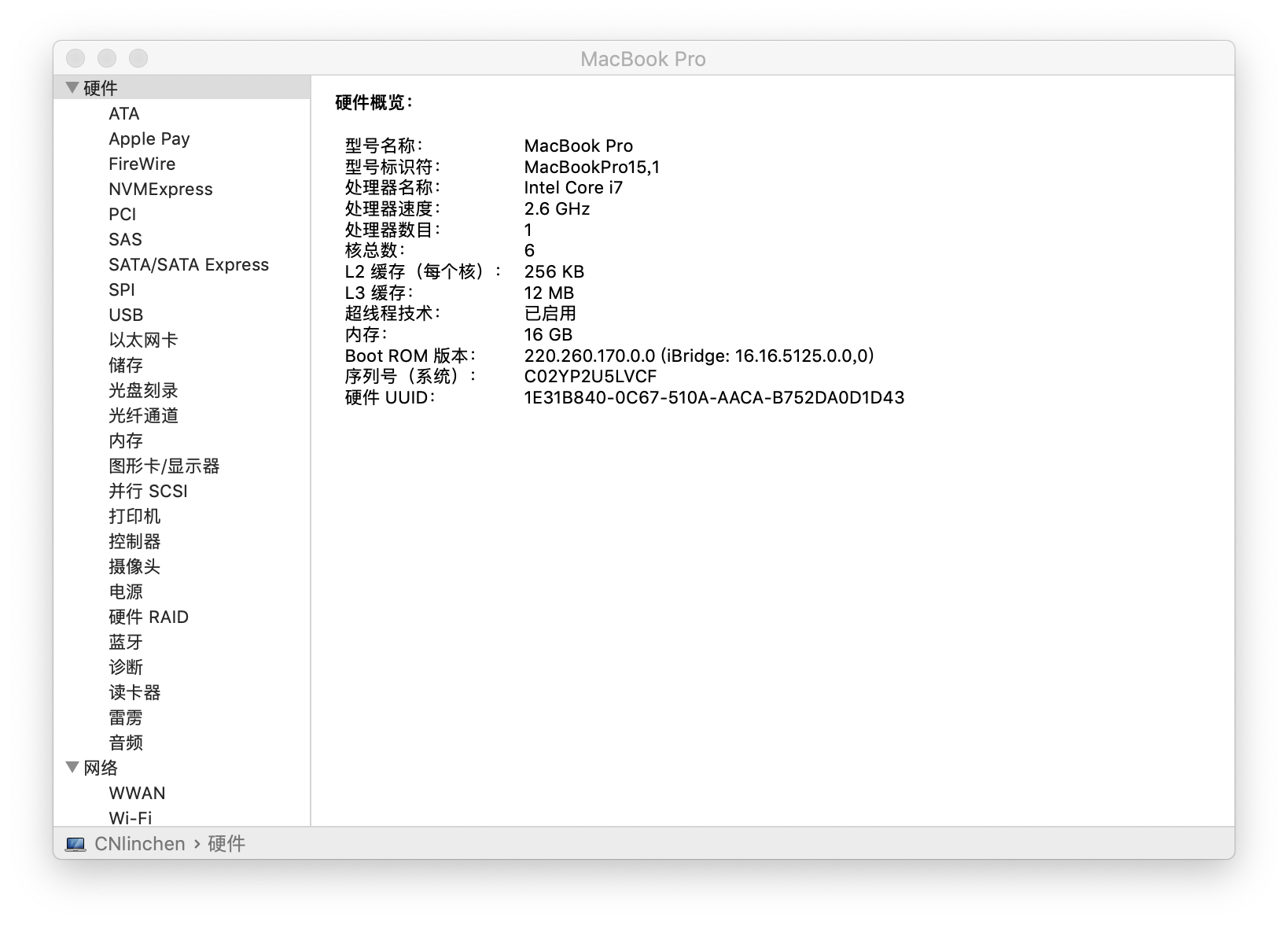Select 硬件 category in sidebar
This screenshot has height=925, width=1288.
[x=182, y=88]
